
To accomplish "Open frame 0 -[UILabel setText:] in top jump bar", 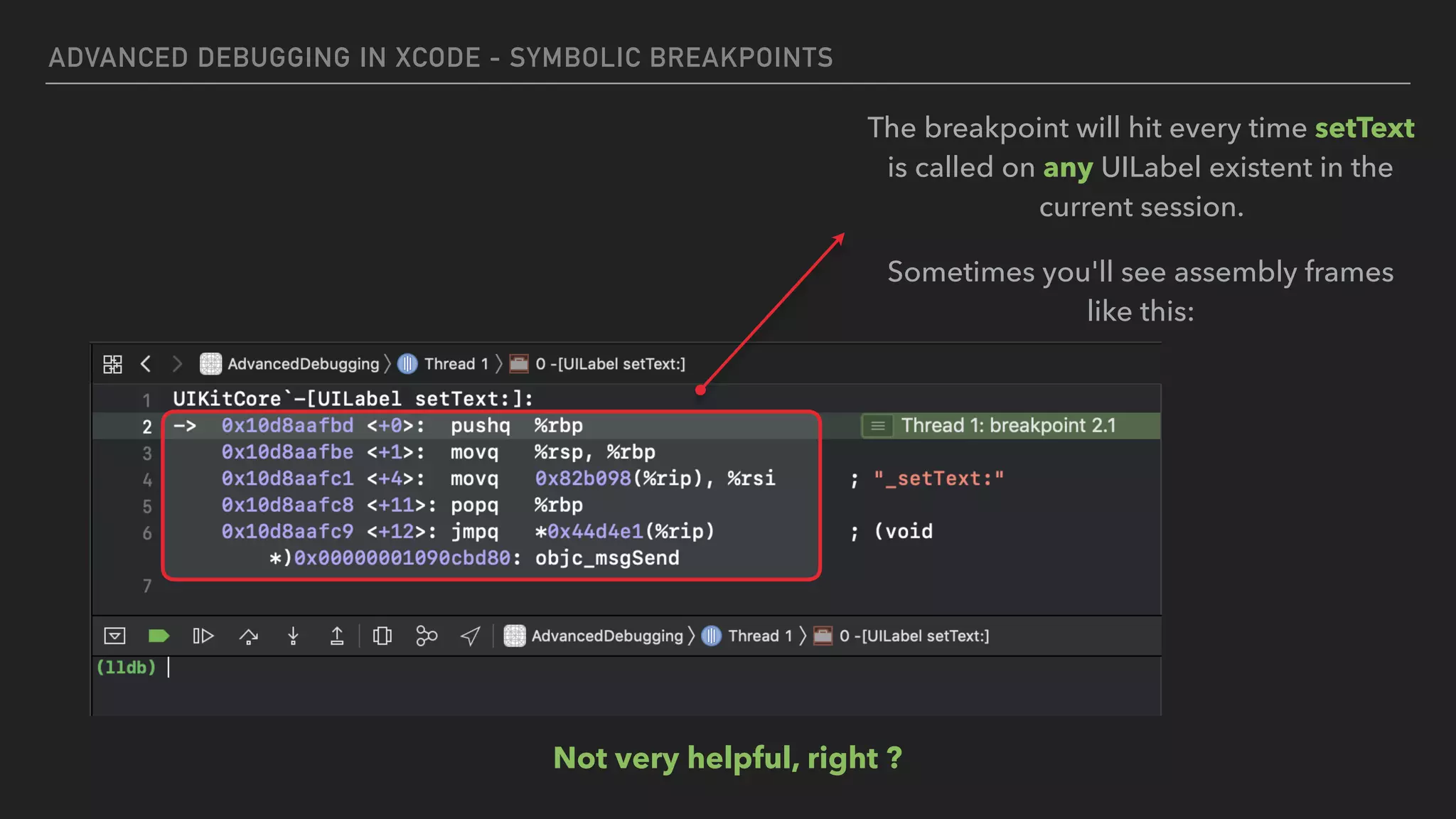I will [x=611, y=364].
